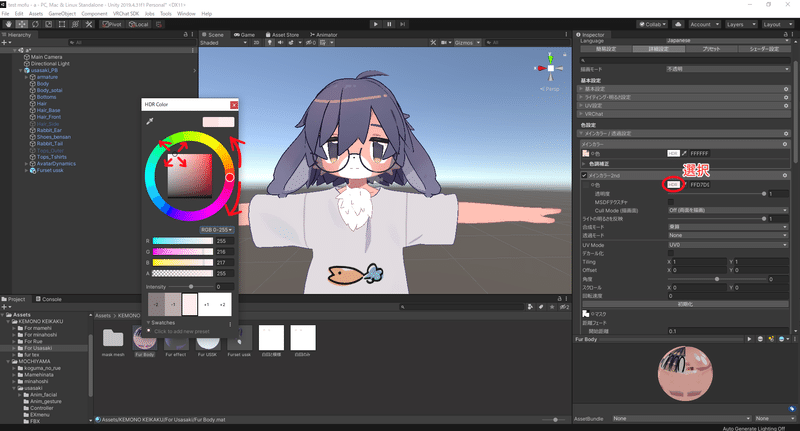Close the HDR Color picker window
Screen dimensions: 800x431
point(234,105)
